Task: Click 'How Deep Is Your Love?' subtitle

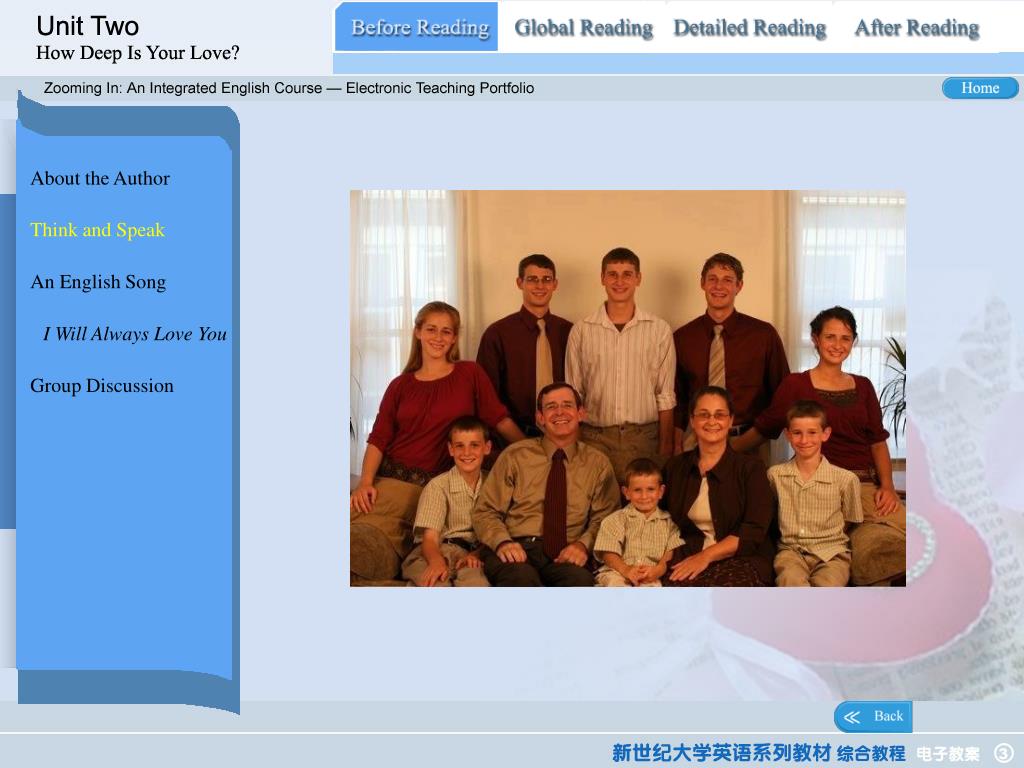Action: coord(138,53)
